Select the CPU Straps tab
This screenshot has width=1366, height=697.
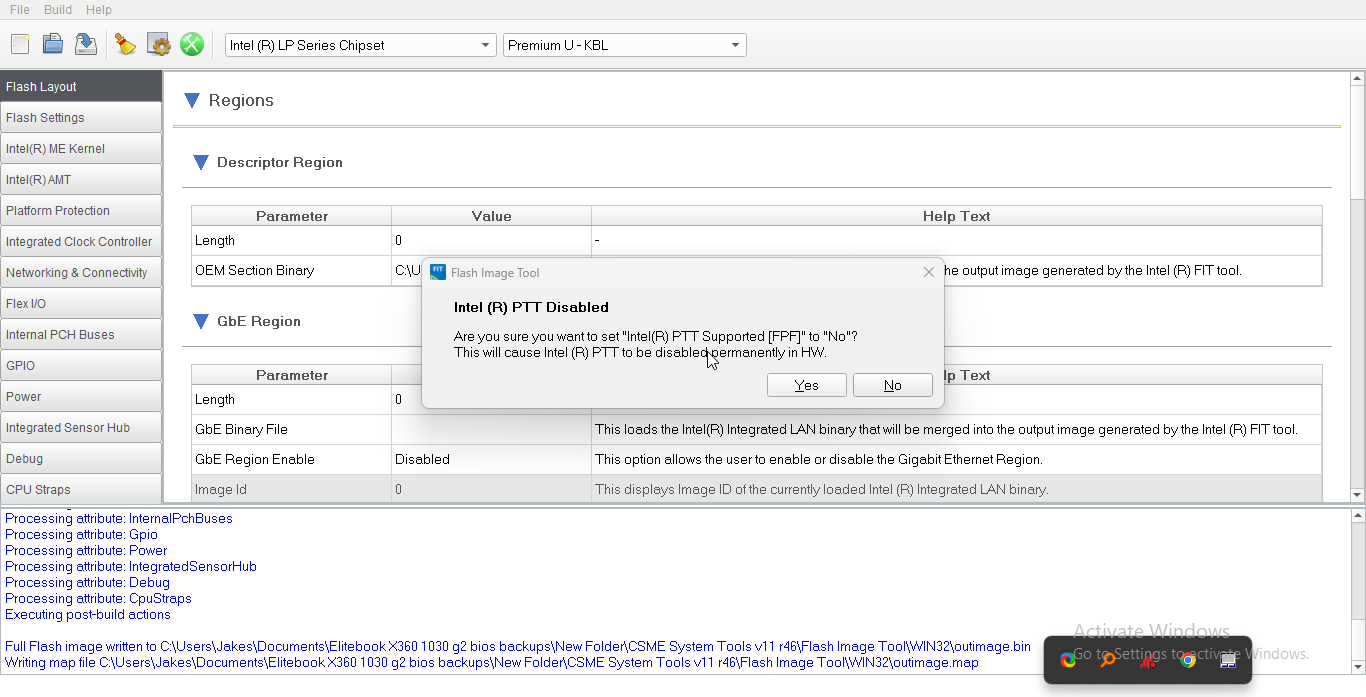pos(81,489)
